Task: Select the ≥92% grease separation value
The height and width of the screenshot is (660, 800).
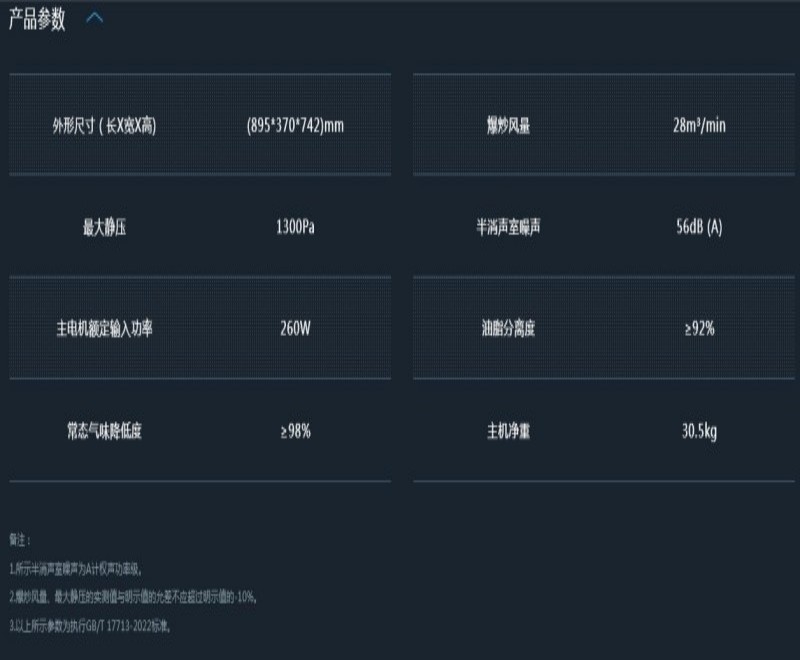Action: pyautogui.click(x=699, y=328)
